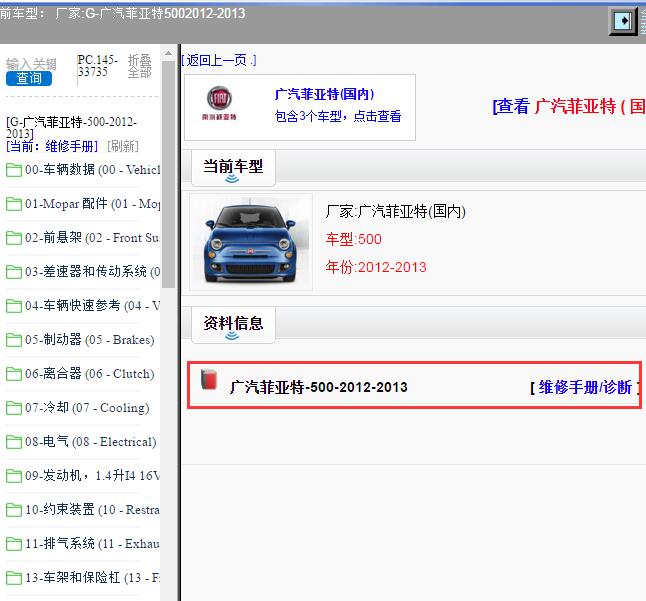Select the 当前车型 tab
The width and height of the screenshot is (646, 601).
point(233,168)
